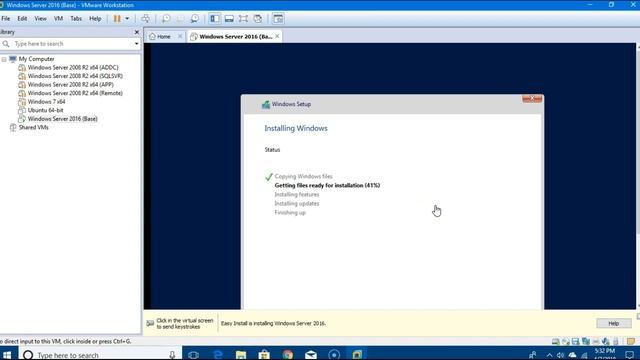
Task: Select Windows Server 2008 R2 x64 (Remote) VM
Action: (x=75, y=93)
